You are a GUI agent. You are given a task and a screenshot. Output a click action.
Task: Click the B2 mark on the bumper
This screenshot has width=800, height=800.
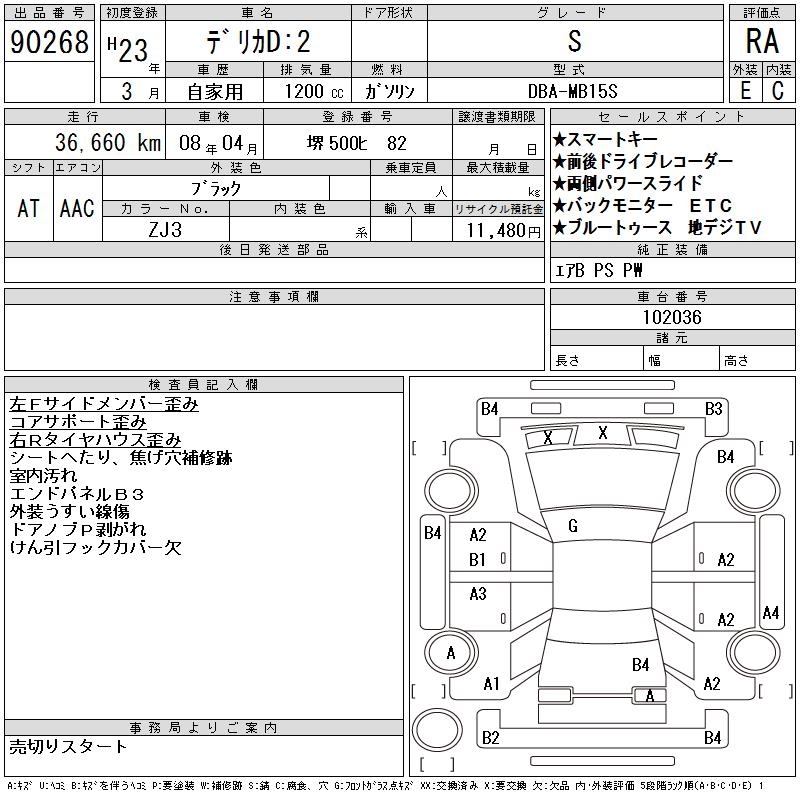pos(490,738)
